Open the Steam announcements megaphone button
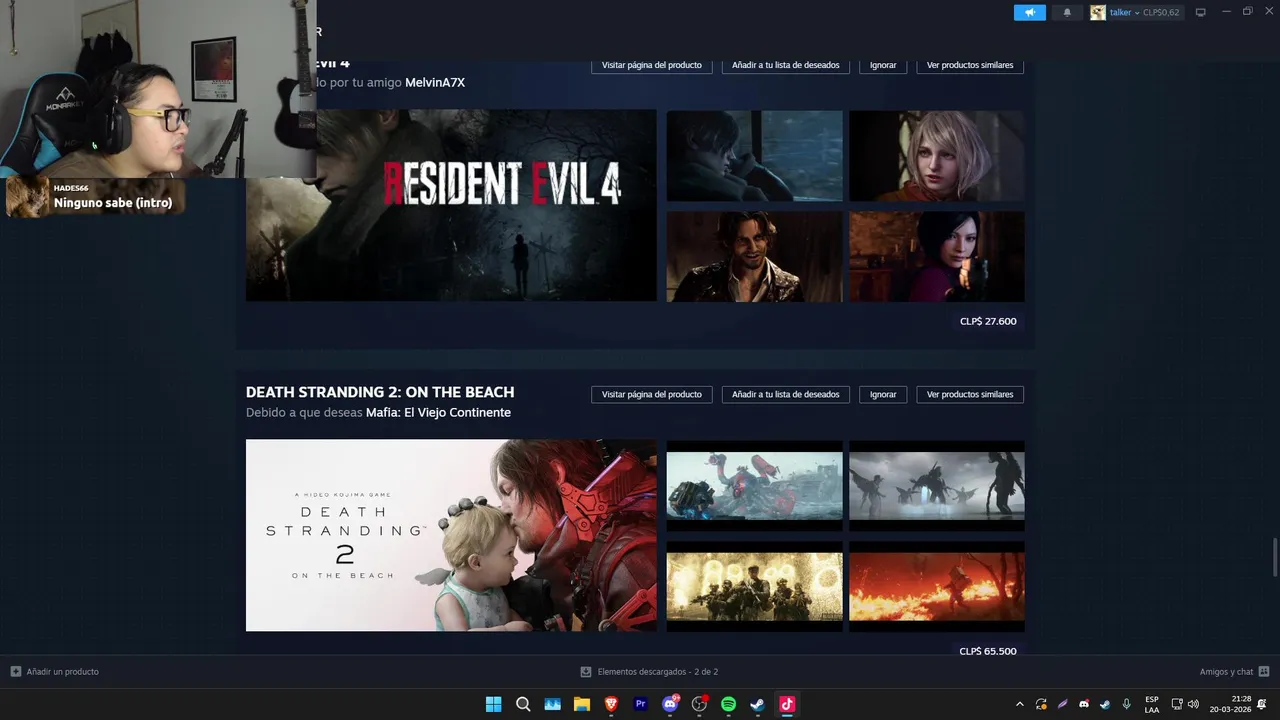 pos(1029,12)
